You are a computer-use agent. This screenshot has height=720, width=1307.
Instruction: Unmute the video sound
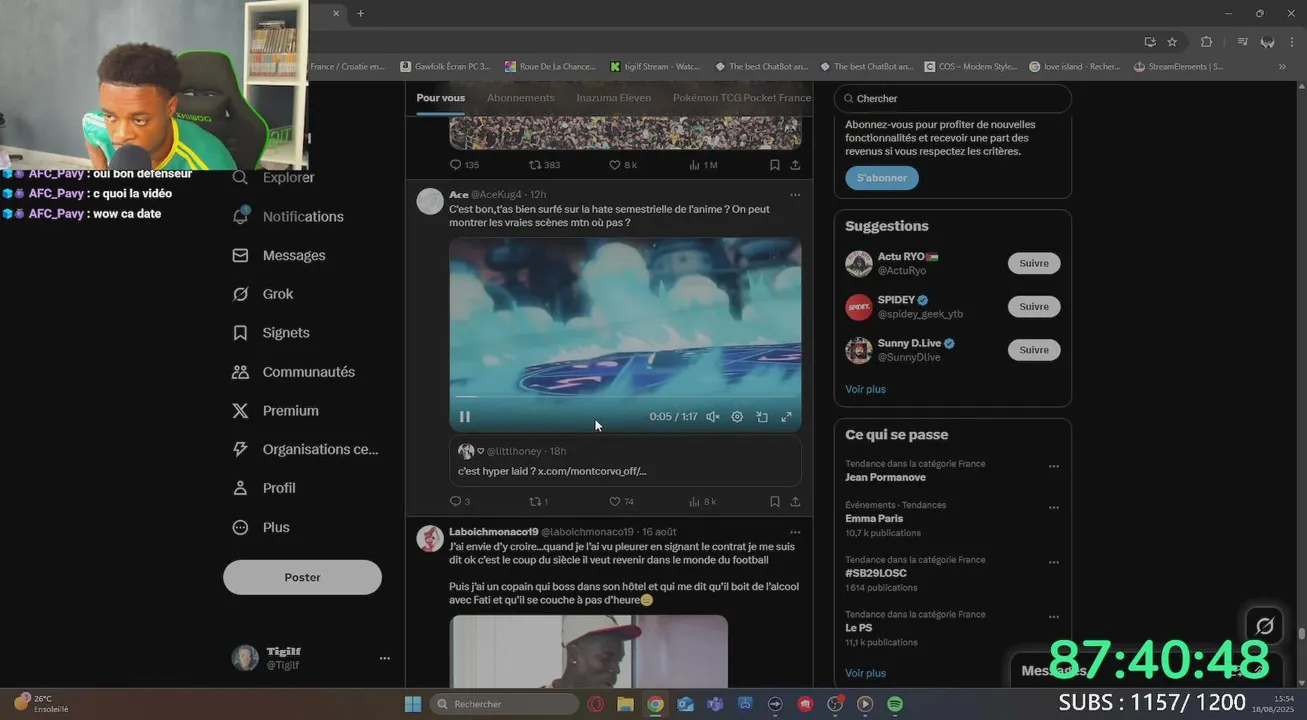pyautogui.click(x=713, y=417)
